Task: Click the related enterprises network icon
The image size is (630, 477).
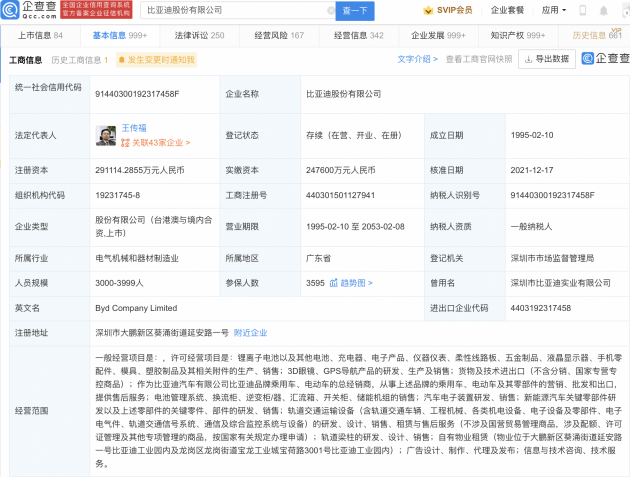Action: (125, 143)
